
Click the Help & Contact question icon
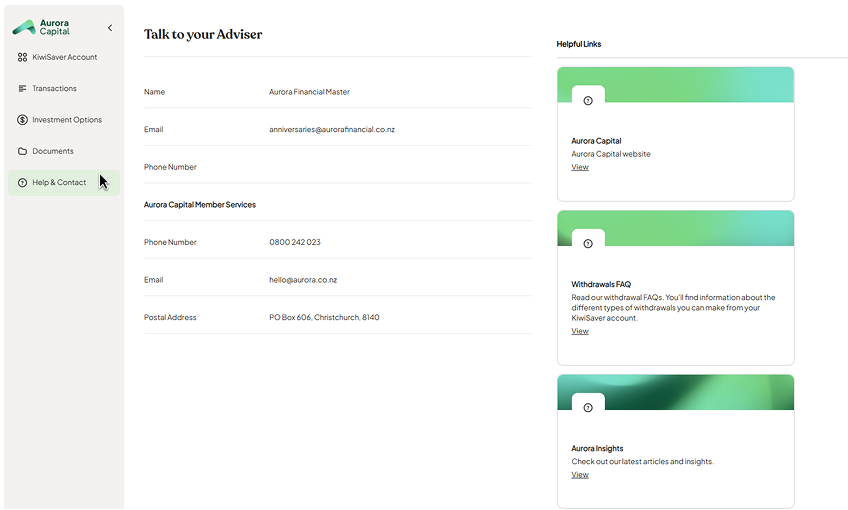(x=22, y=182)
